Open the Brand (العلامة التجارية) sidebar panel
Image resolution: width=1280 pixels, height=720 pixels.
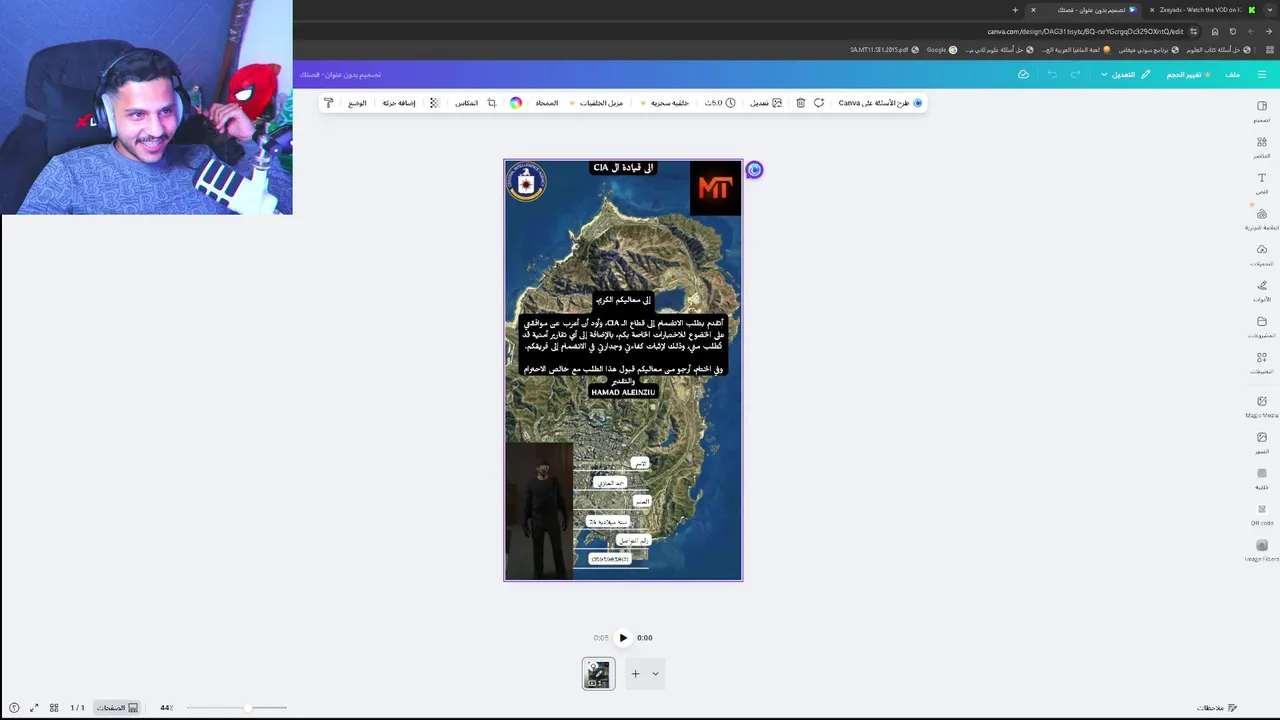(1262, 219)
